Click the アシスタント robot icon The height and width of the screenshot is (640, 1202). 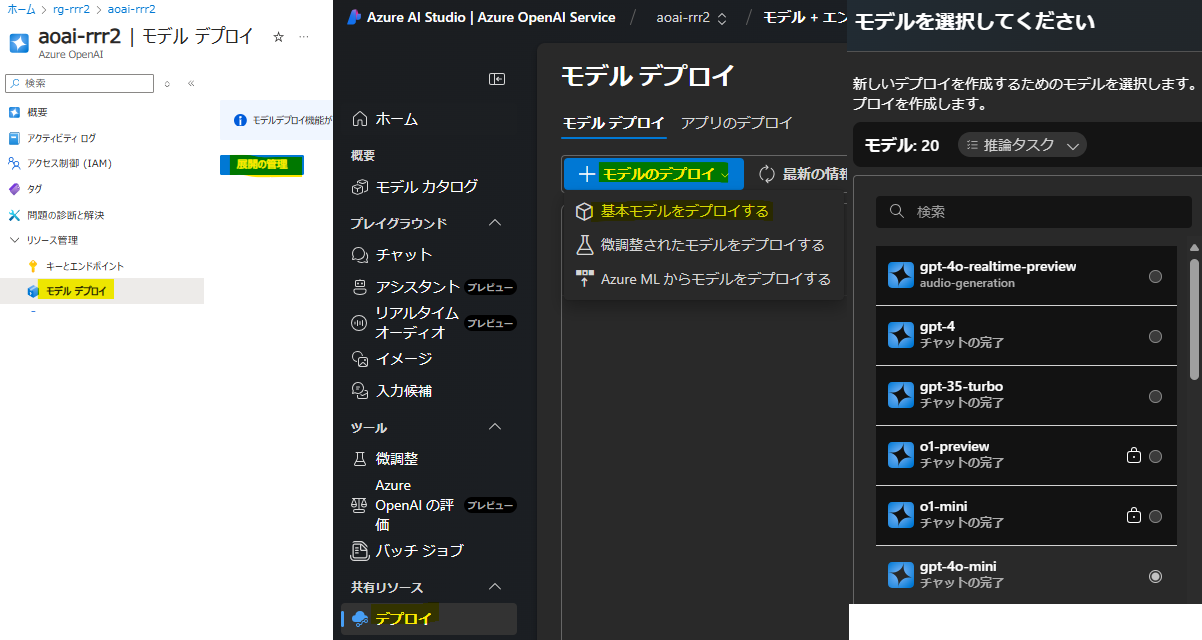(360, 287)
